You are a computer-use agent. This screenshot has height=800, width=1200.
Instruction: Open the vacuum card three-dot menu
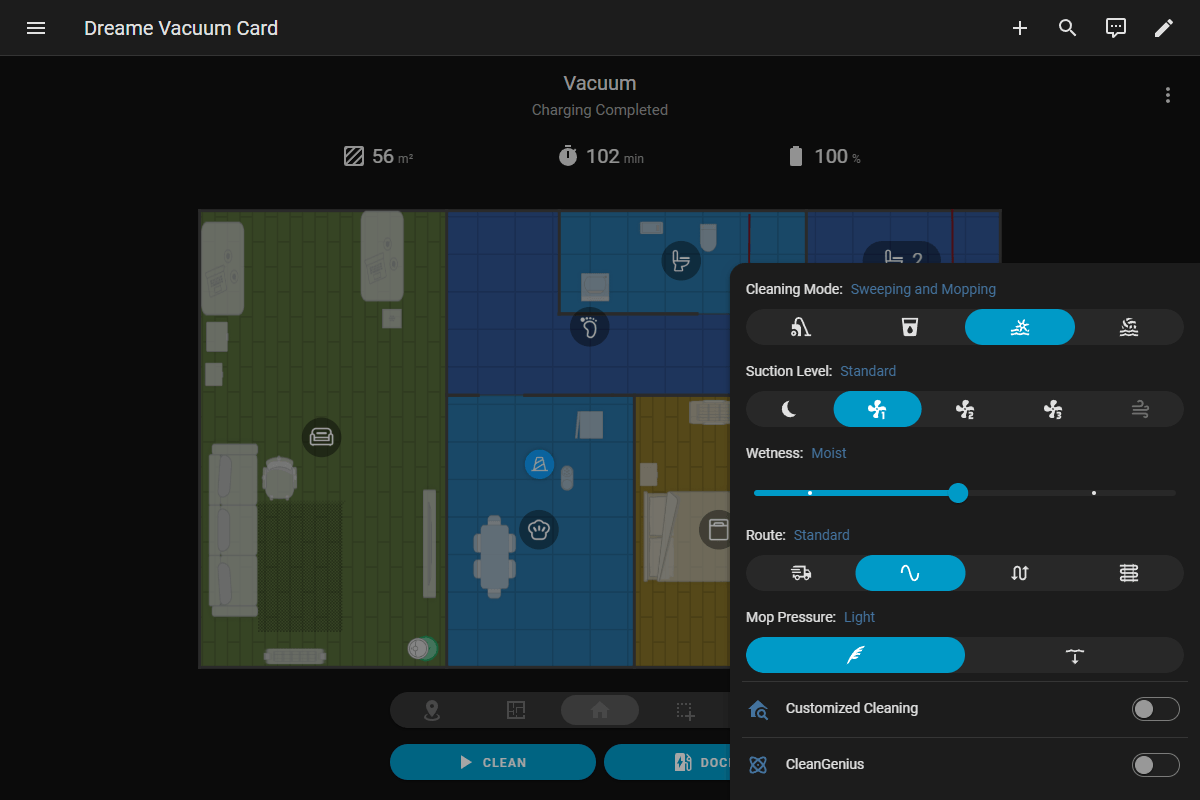[x=1168, y=95]
